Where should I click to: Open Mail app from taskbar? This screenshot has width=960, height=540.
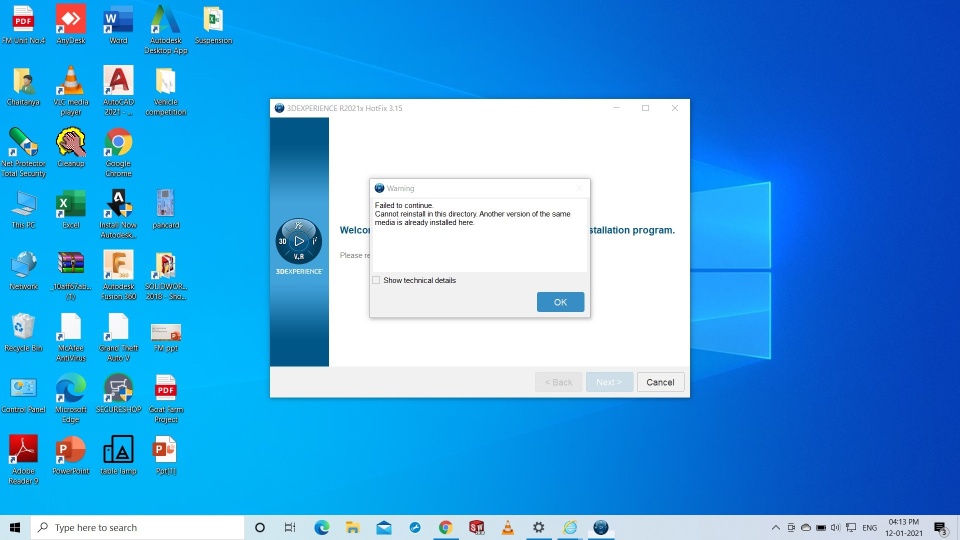point(384,527)
